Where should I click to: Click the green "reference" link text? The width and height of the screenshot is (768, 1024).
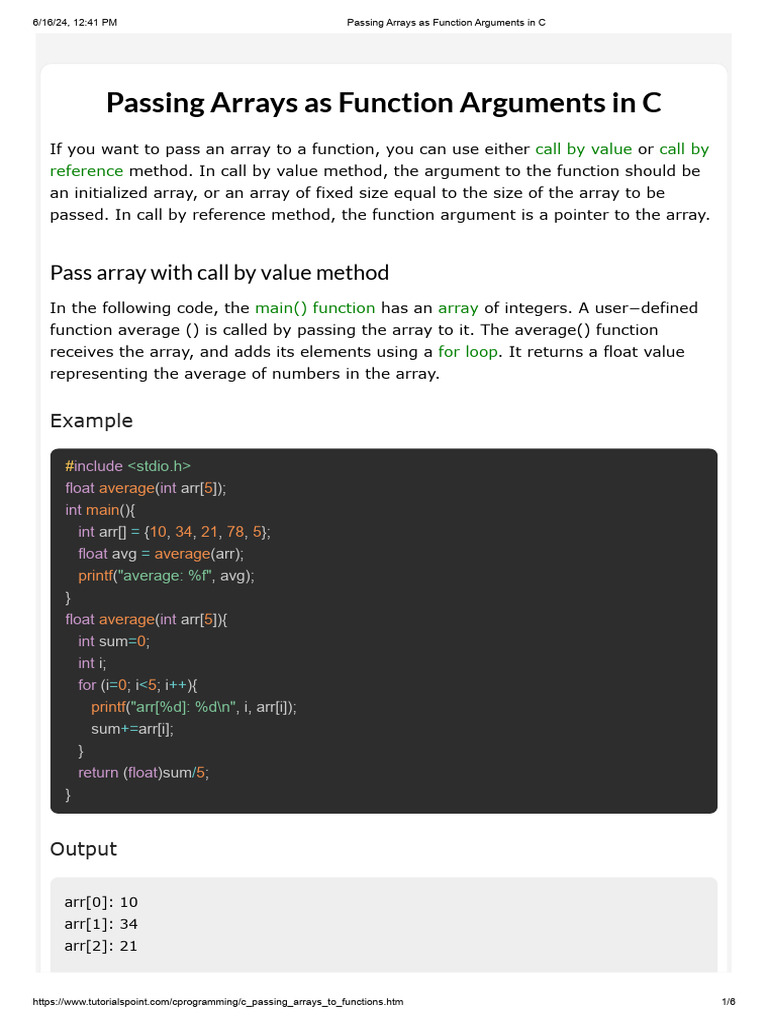(86, 171)
